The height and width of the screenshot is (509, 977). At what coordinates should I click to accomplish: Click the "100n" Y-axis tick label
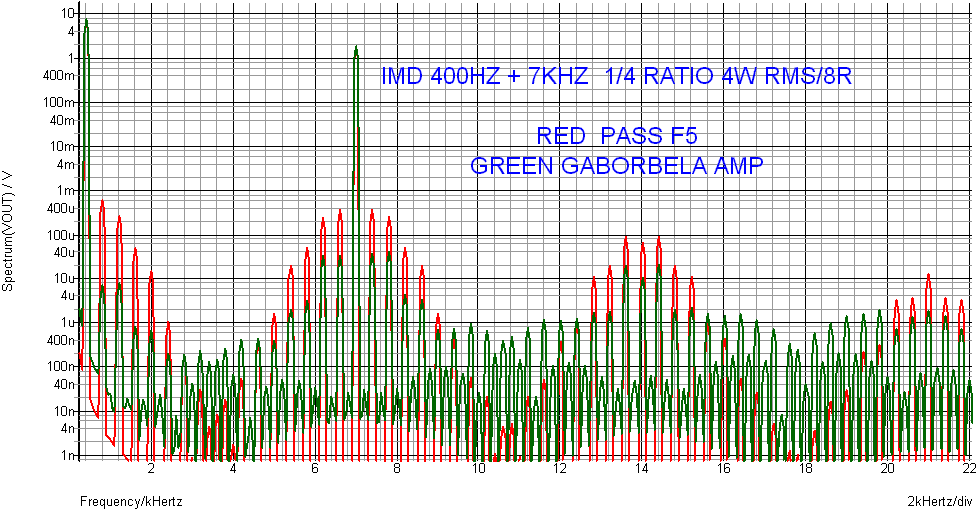pos(60,366)
